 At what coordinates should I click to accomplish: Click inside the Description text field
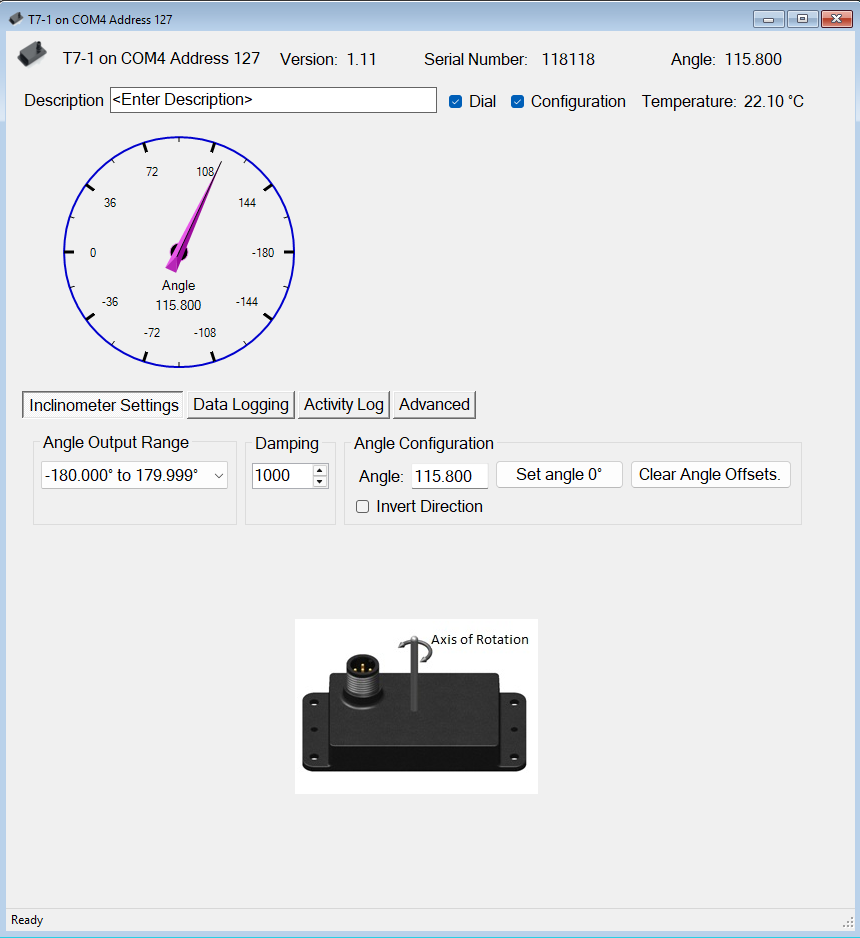pyautogui.click(x=272, y=100)
